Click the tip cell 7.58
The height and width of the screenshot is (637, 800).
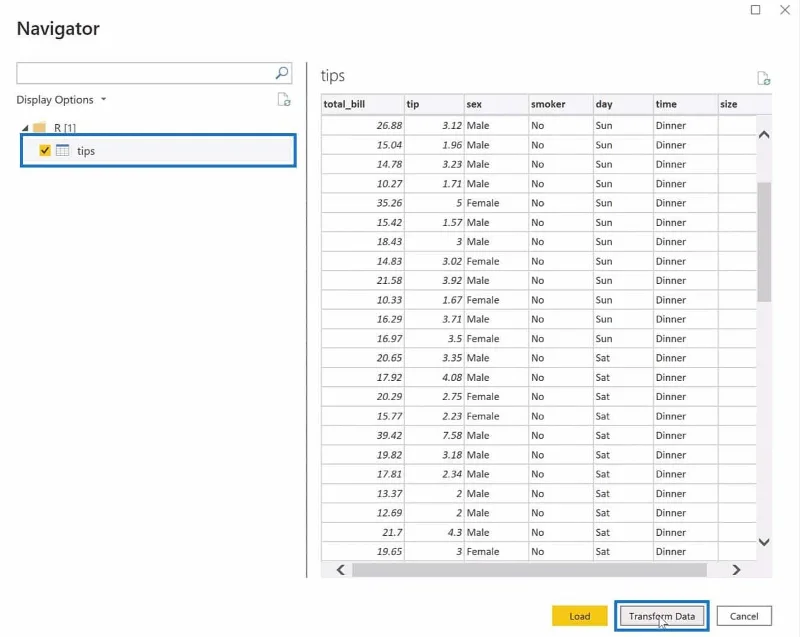(434, 436)
